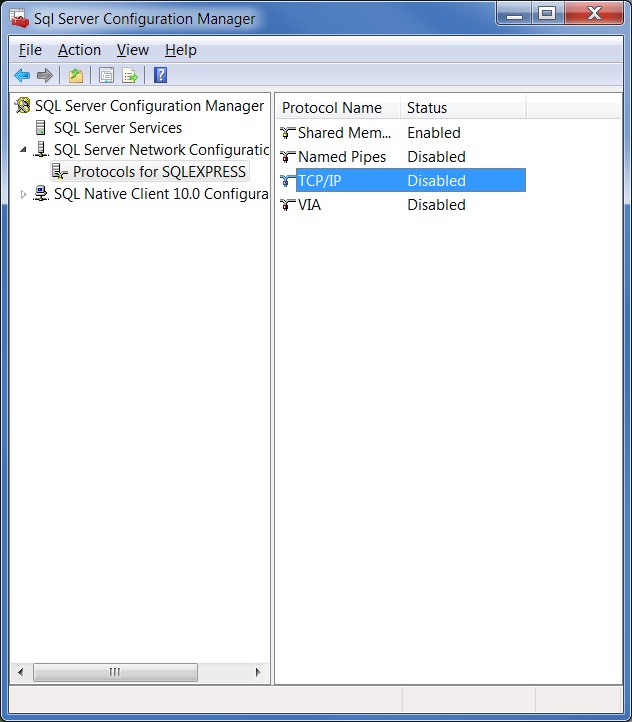Minimize the Configuration Manager window
The width and height of the screenshot is (632, 722).
click(x=514, y=14)
